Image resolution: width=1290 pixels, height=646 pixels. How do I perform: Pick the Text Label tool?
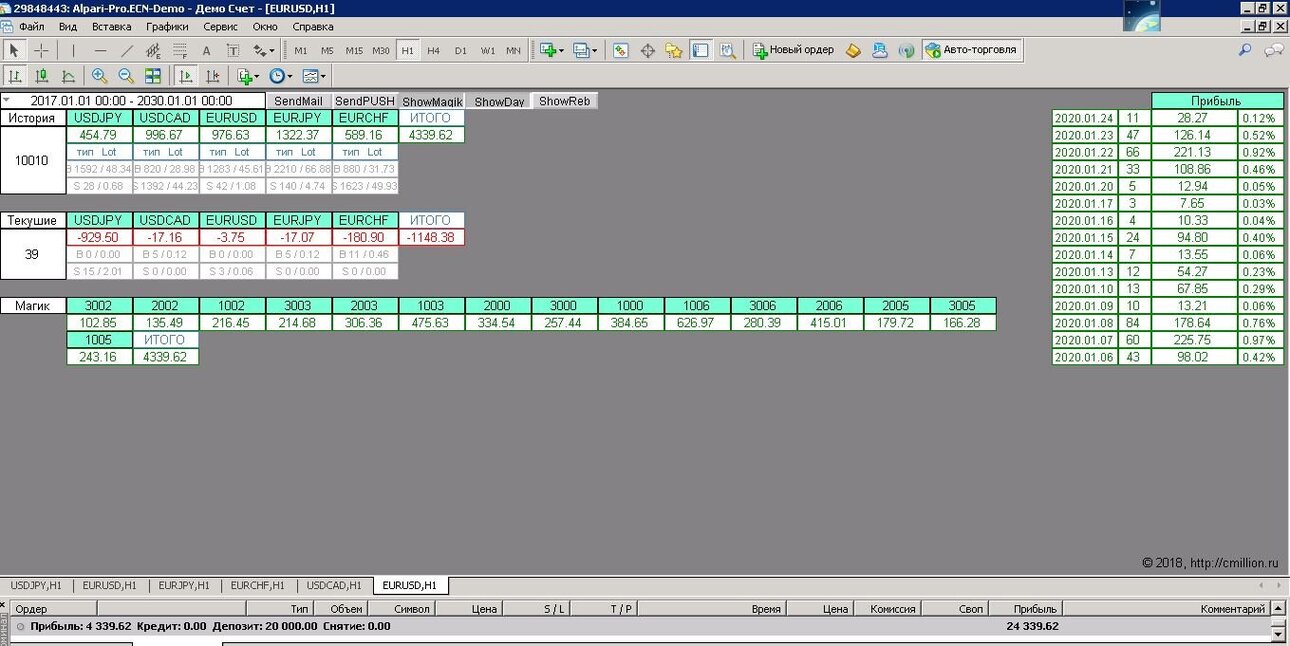(232, 50)
